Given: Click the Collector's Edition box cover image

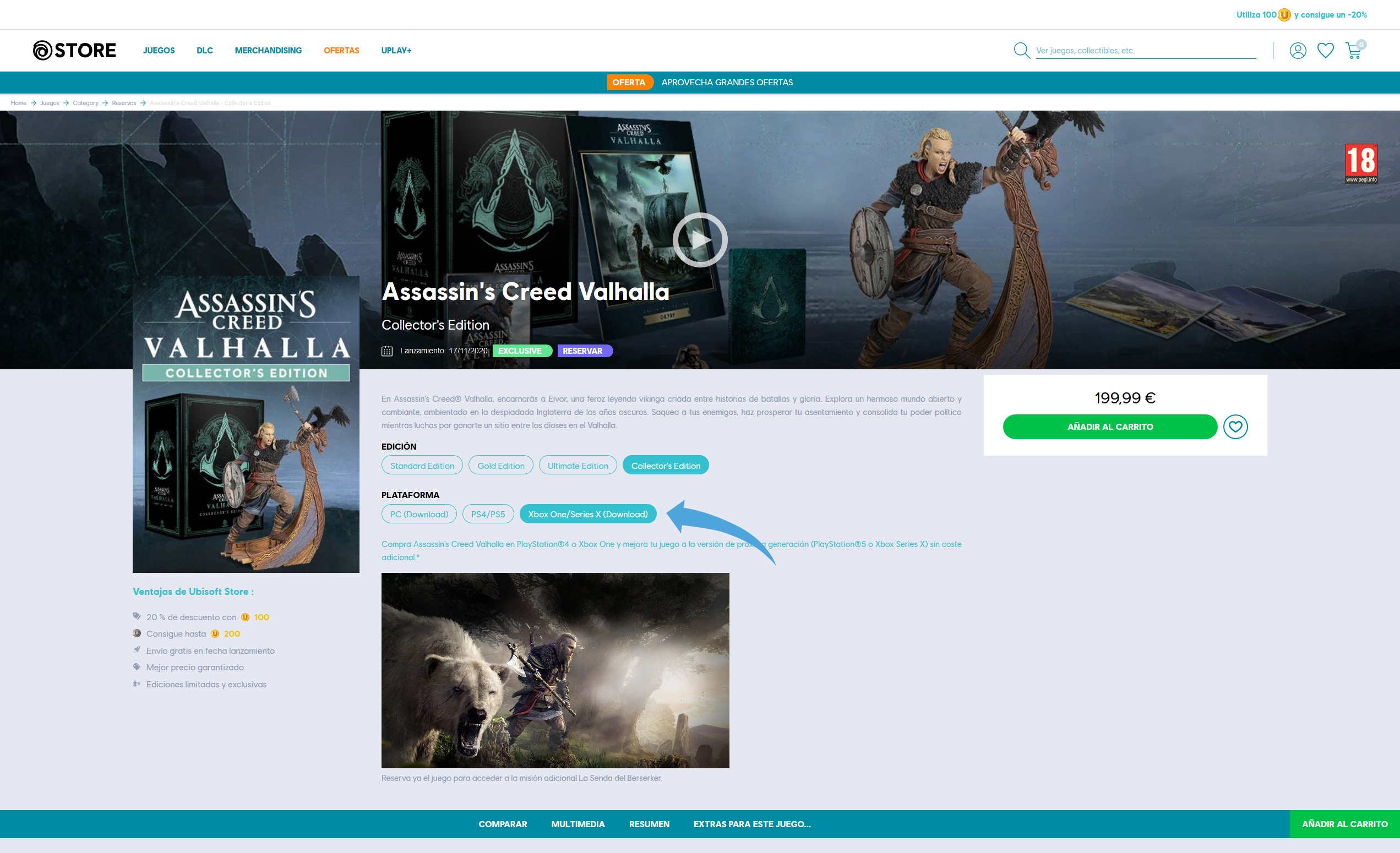Looking at the screenshot, I should point(246,424).
